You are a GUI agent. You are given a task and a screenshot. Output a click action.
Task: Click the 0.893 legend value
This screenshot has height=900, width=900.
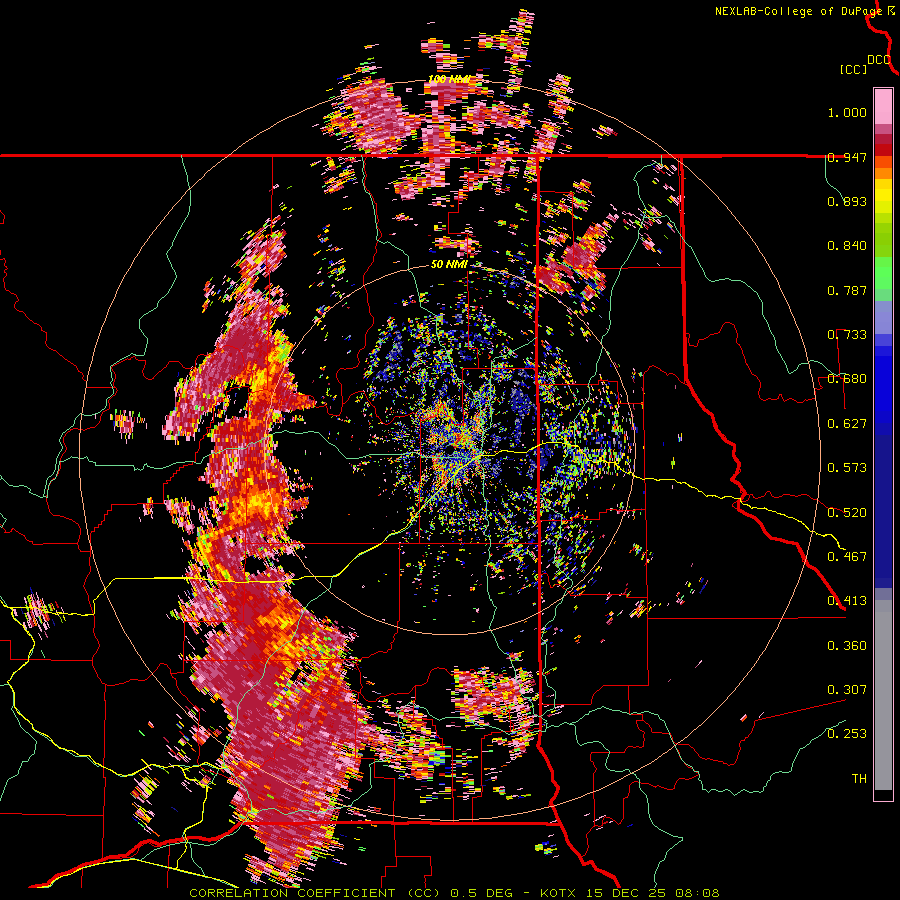pyautogui.click(x=847, y=201)
